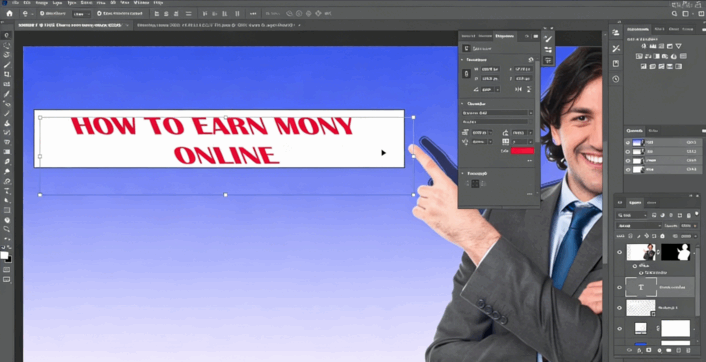Switch to the second document tab
Viewport: 706px width, 362px height.
pos(216,25)
